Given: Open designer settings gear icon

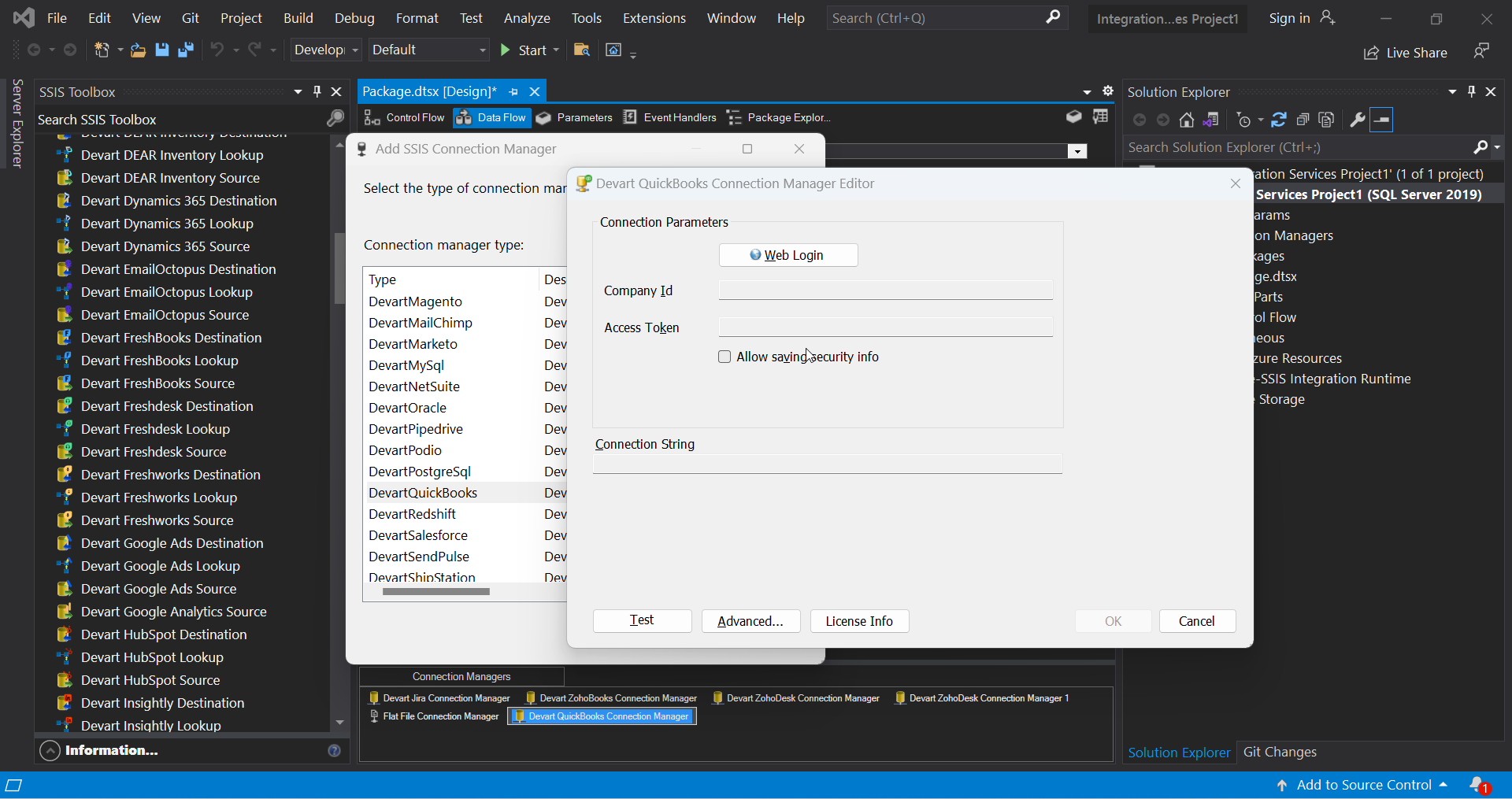Looking at the screenshot, I should (x=1108, y=91).
